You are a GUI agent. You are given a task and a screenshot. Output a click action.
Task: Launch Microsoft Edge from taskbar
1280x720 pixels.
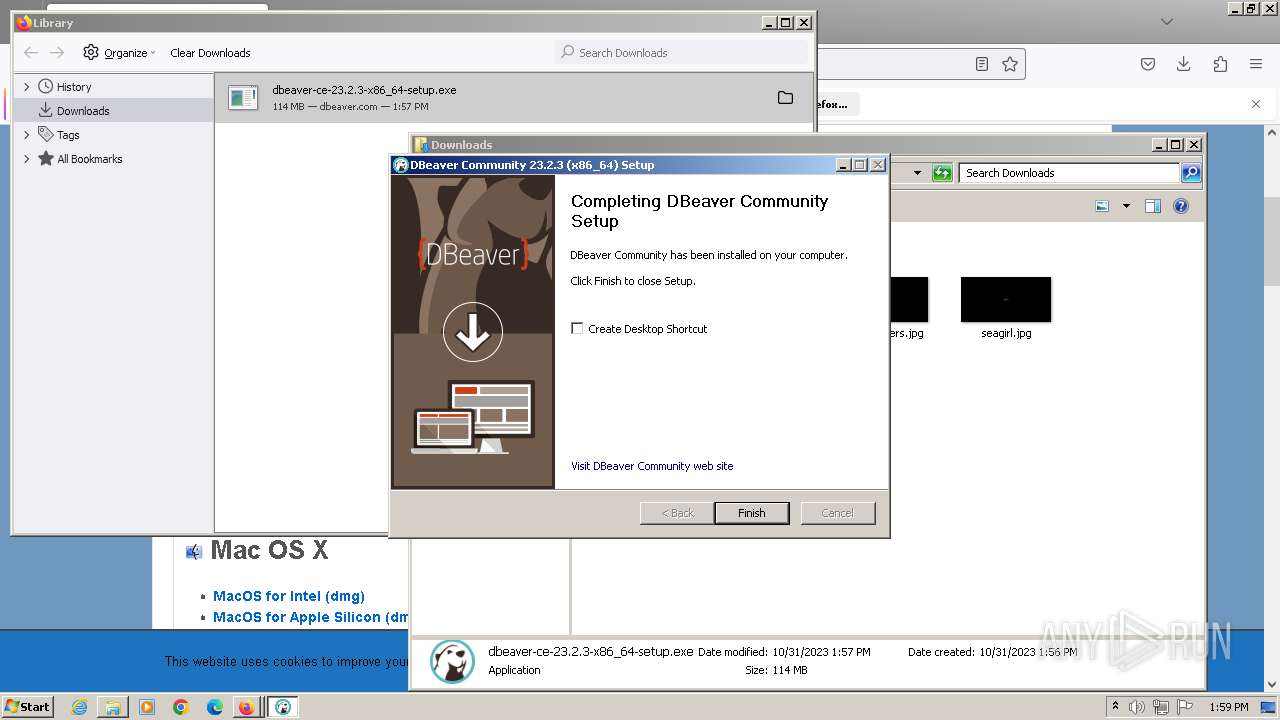(215, 707)
